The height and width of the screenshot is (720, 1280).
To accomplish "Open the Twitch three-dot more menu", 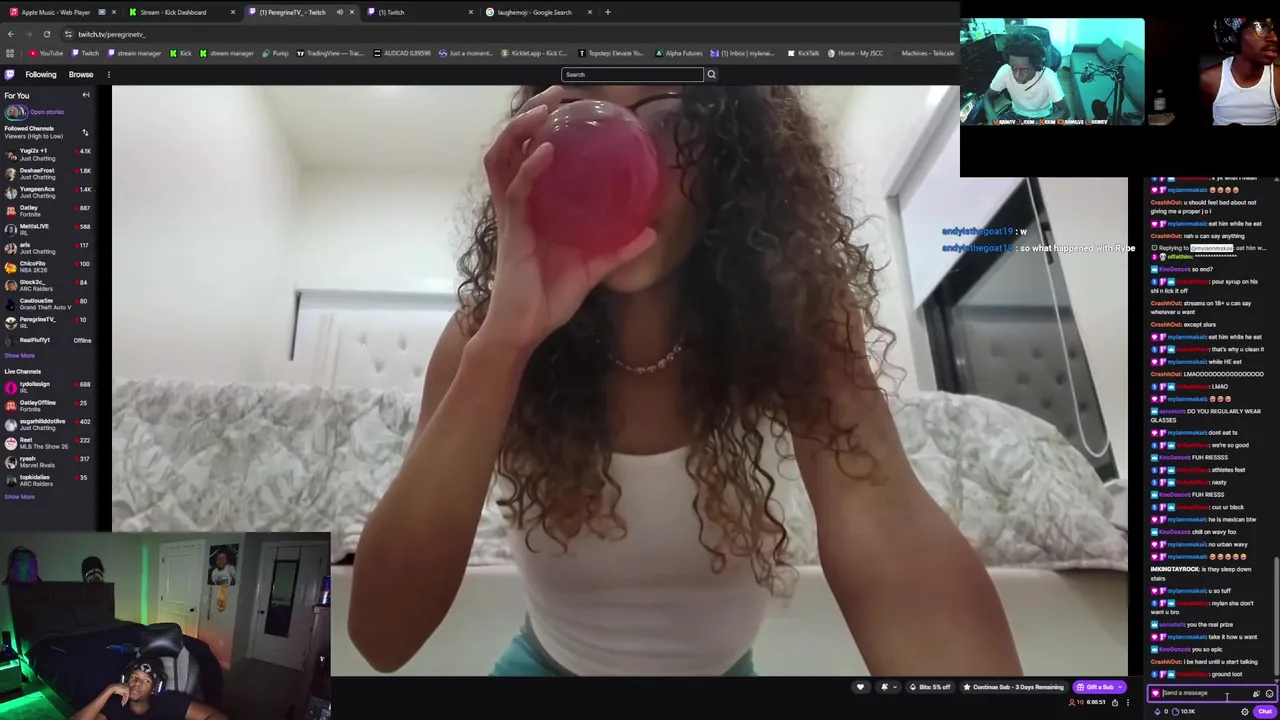I will tap(108, 75).
